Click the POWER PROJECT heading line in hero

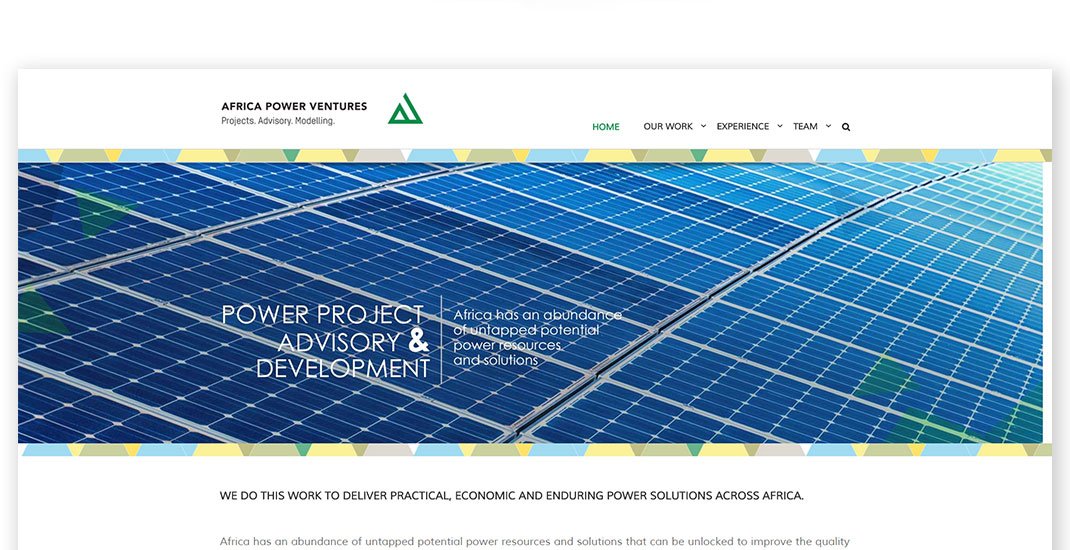[322, 315]
